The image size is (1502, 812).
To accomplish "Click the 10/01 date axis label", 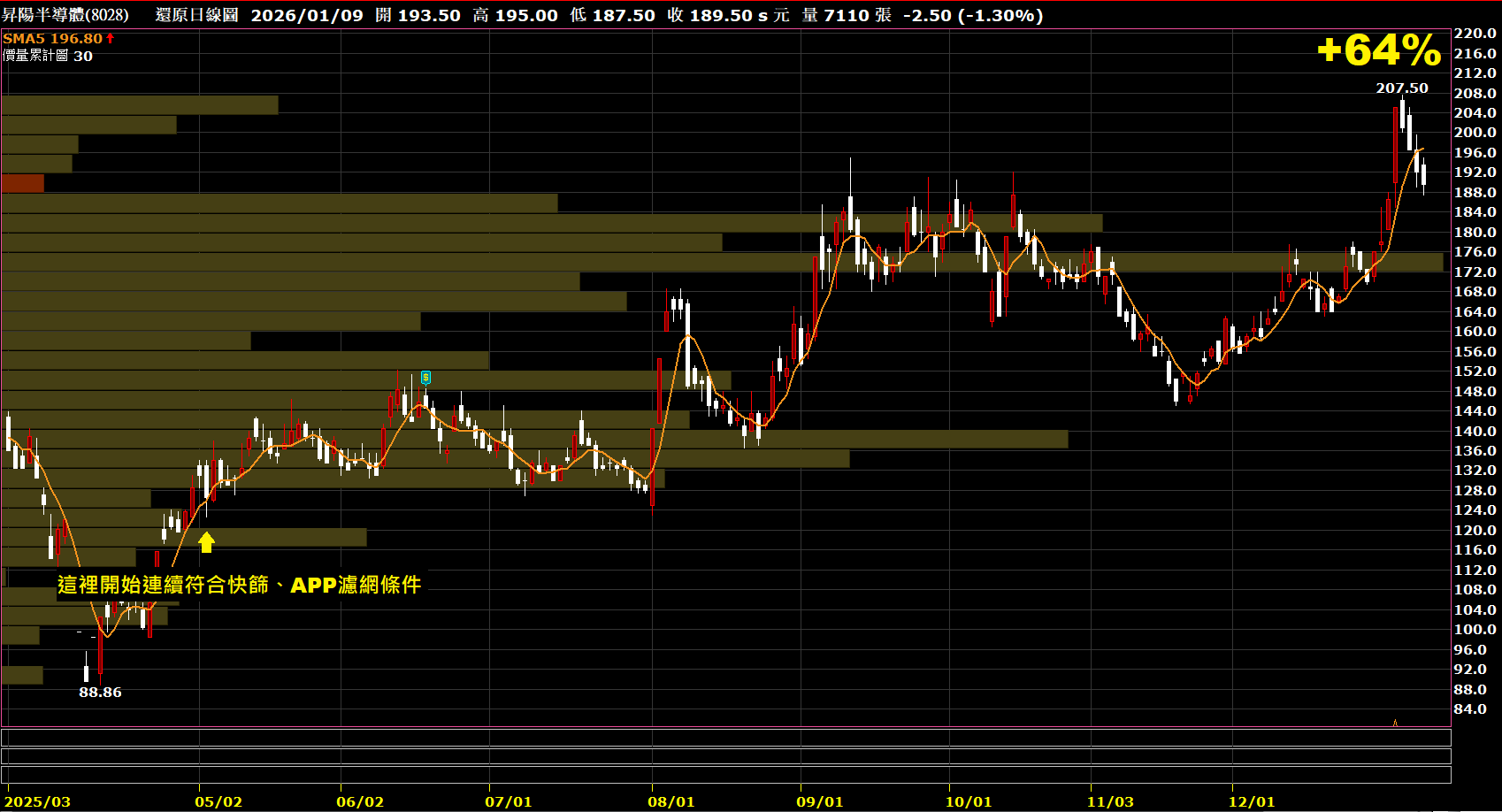I will click(x=969, y=801).
